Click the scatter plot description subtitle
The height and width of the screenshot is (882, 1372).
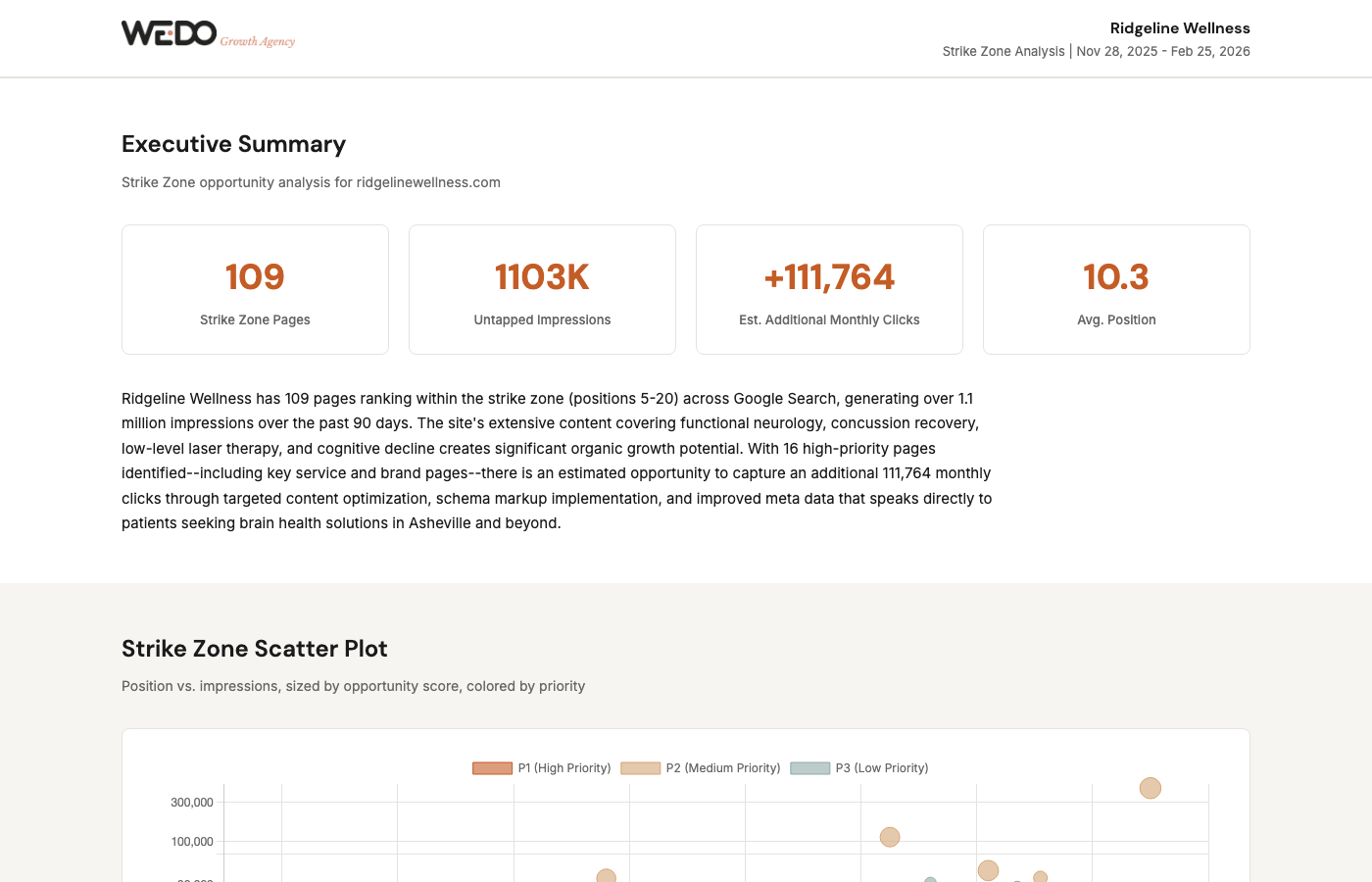[x=353, y=686]
